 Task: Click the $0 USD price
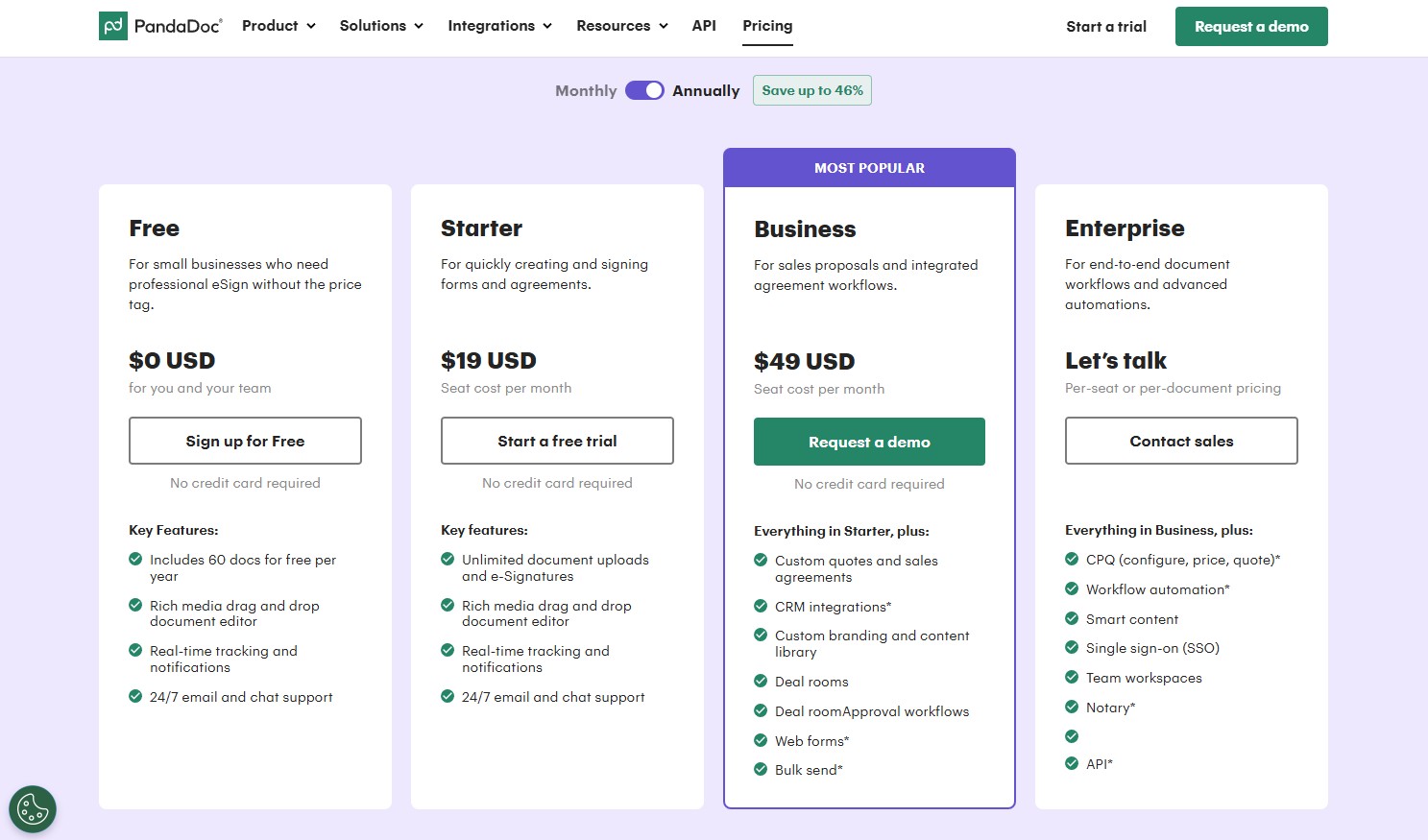(172, 361)
